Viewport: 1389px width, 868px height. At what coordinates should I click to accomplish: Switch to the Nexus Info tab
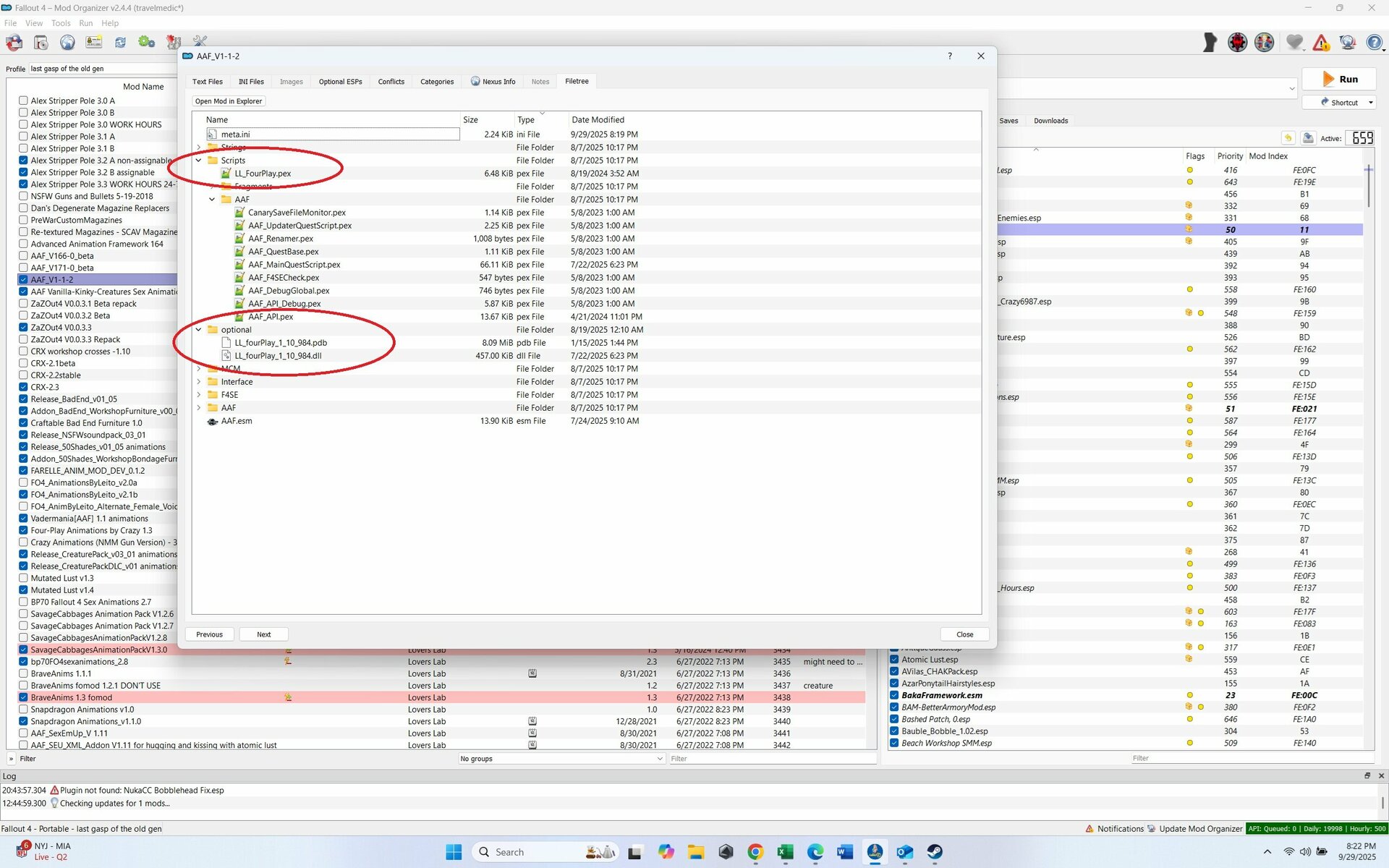click(493, 82)
